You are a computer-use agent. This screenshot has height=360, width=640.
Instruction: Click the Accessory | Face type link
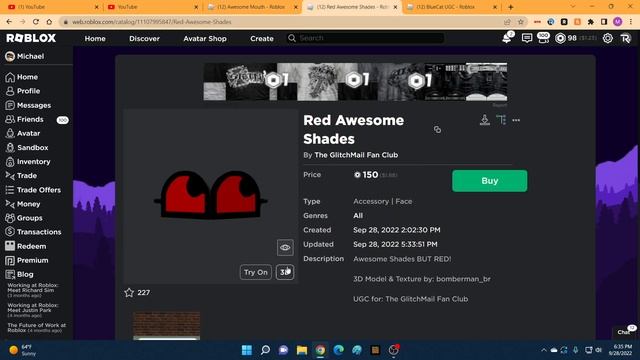[x=382, y=201]
